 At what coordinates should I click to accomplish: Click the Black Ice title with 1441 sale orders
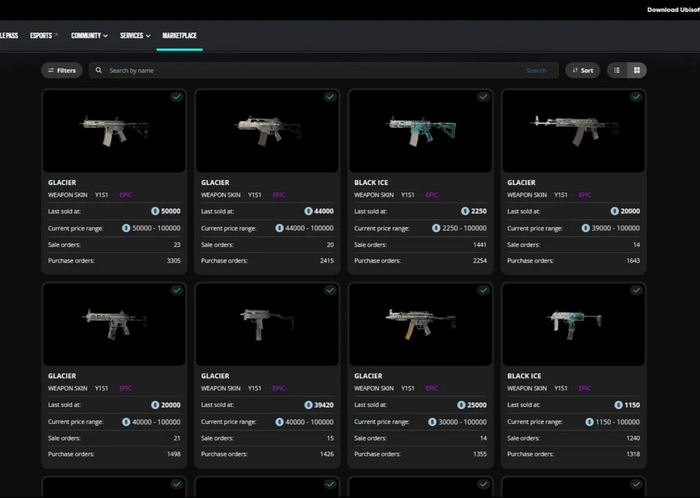click(371, 183)
